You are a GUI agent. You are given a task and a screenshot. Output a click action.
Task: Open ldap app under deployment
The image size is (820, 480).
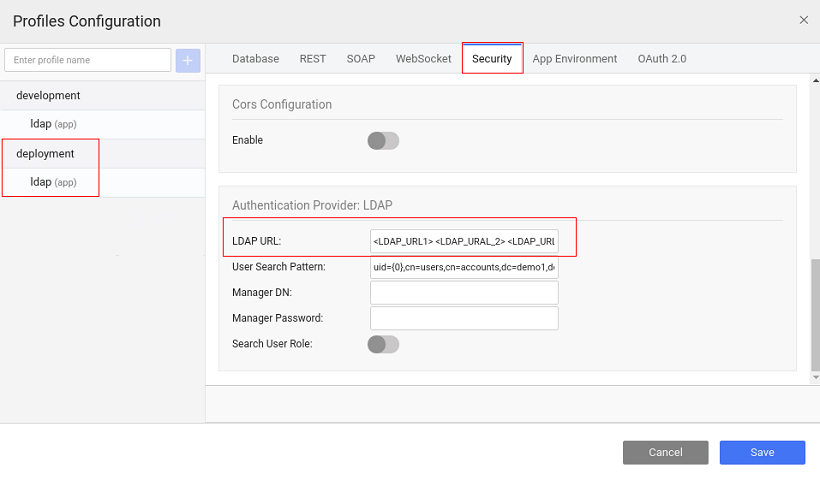53,183
